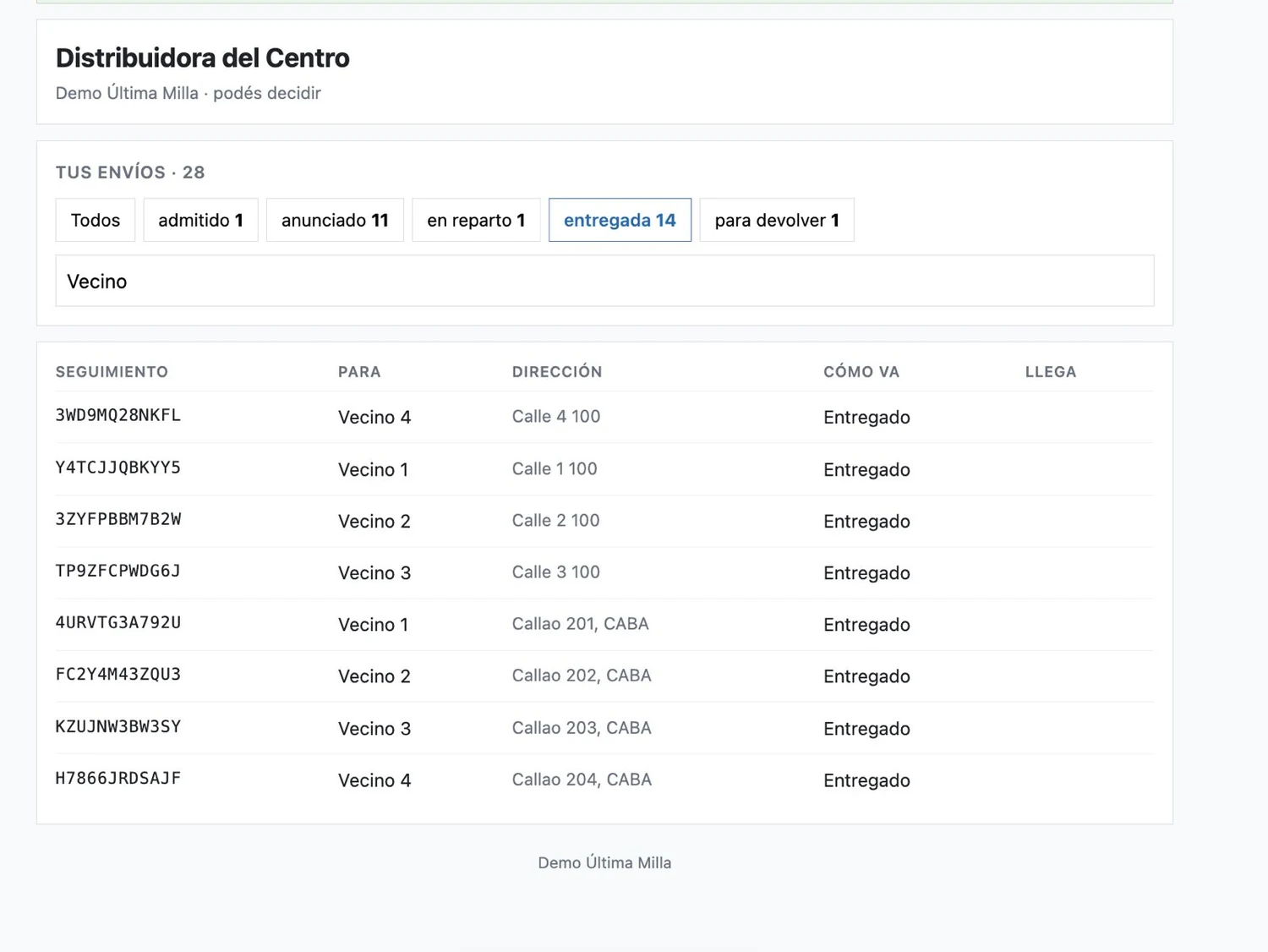Image resolution: width=1268 pixels, height=952 pixels.
Task: Click the DIRECCIÓN column header
Action: (x=557, y=372)
